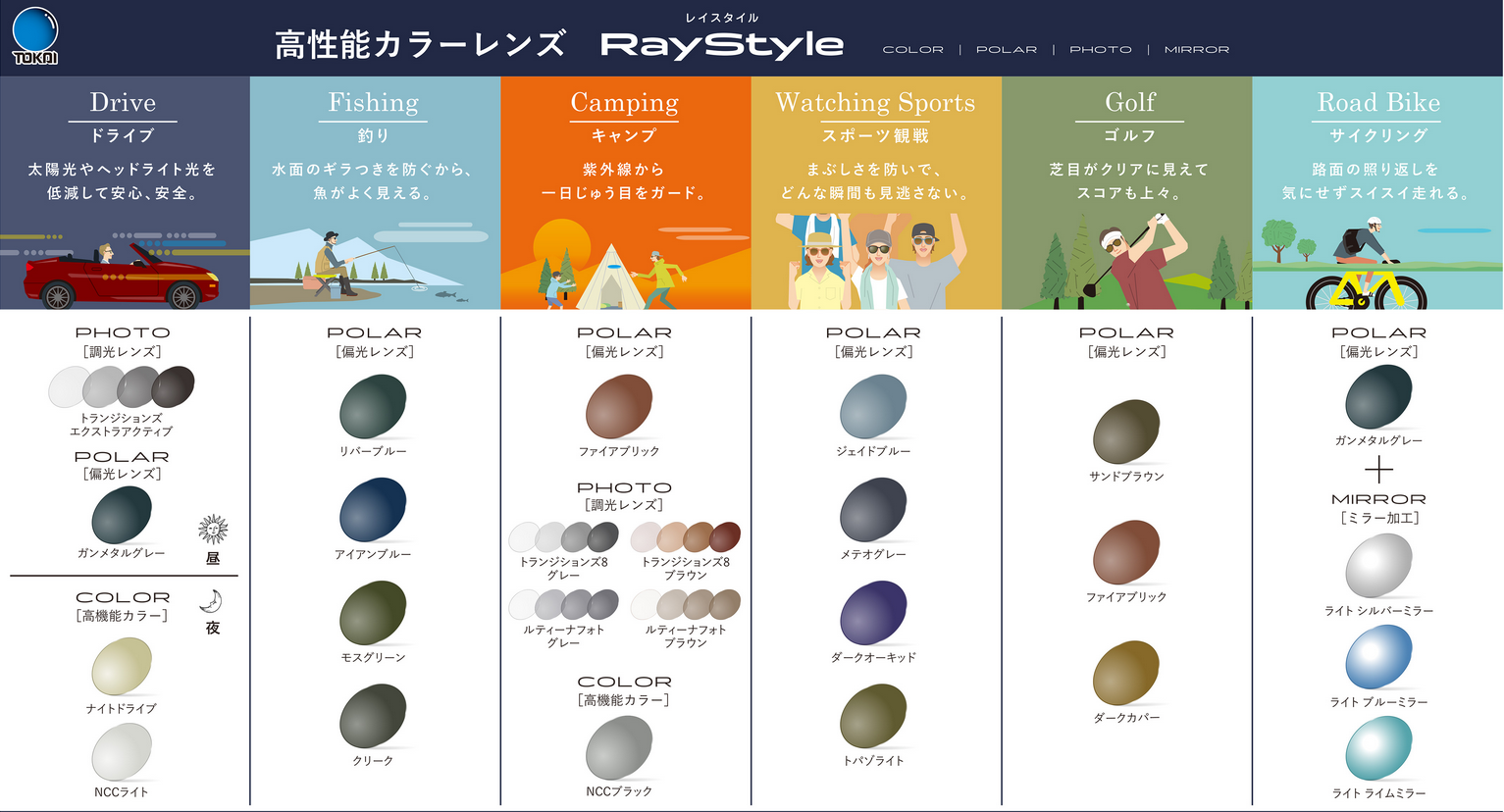Click the Fishing column POLAR [偏光レンズ] label
This screenshot has width=1504, height=812.
[x=374, y=341]
